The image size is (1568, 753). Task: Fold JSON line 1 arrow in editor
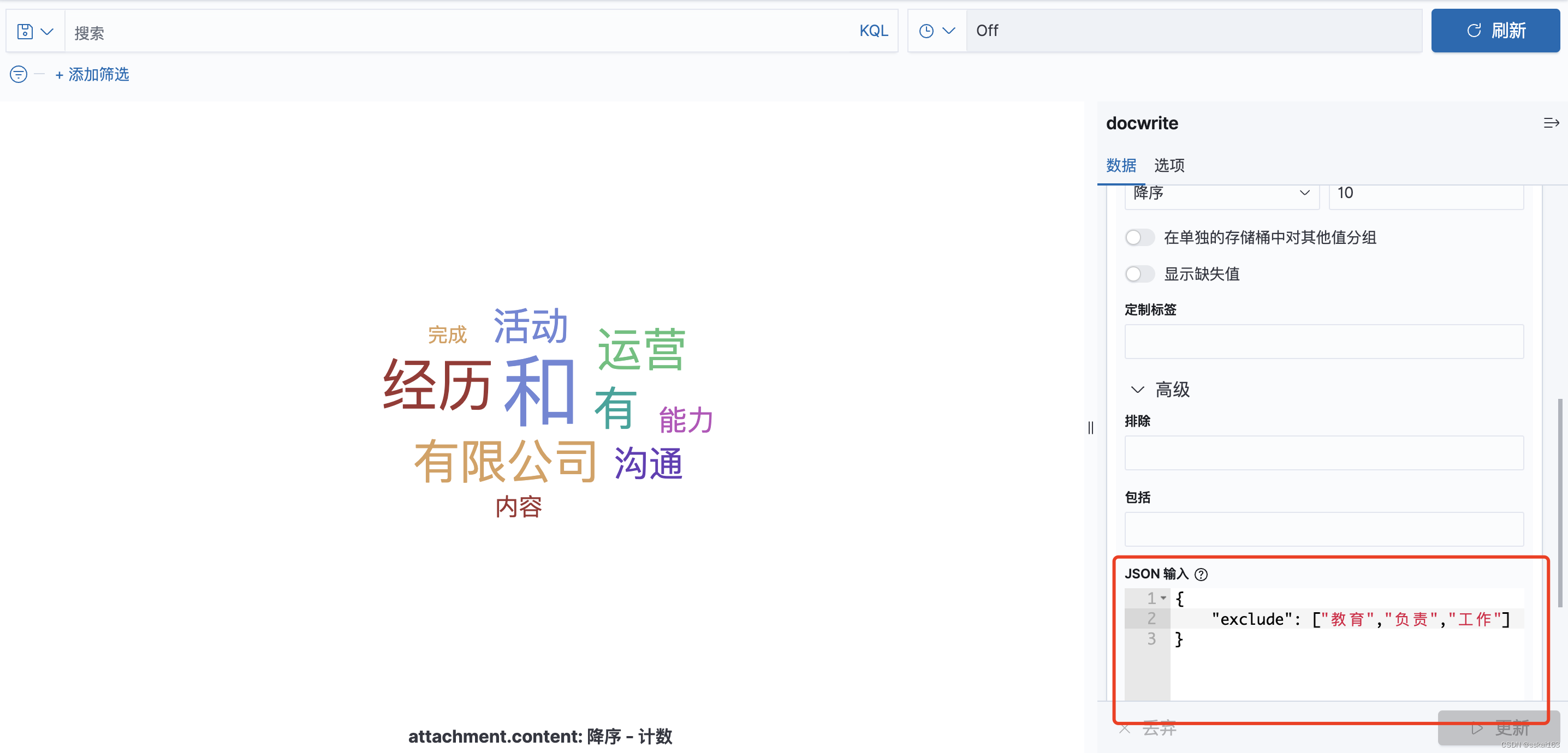tap(1163, 598)
